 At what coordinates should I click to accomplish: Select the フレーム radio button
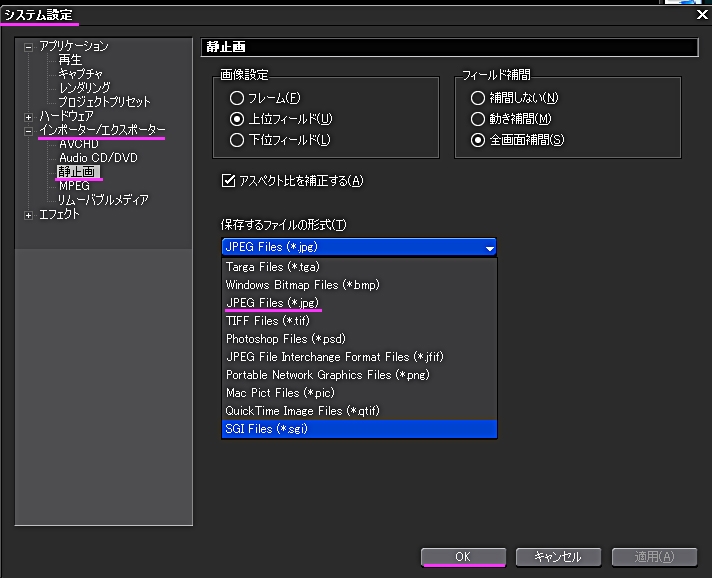[237, 98]
